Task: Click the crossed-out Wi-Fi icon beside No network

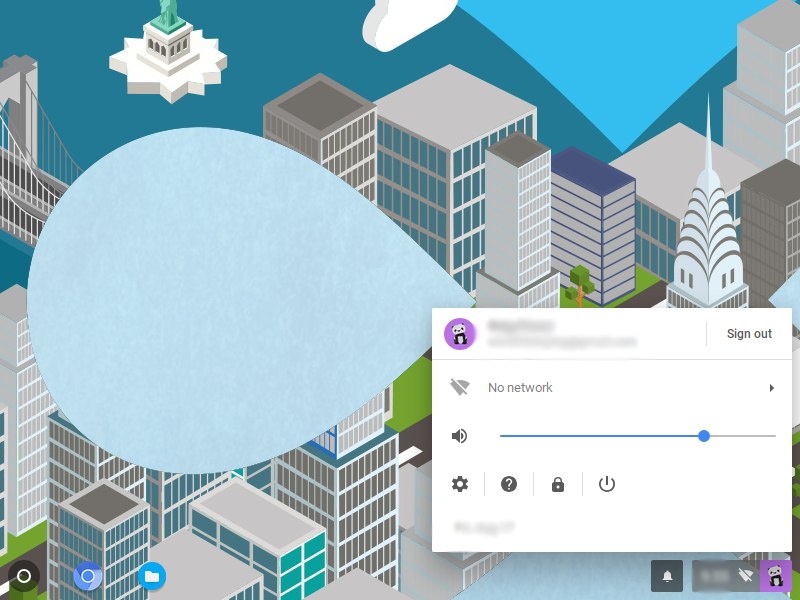Action: coord(460,387)
